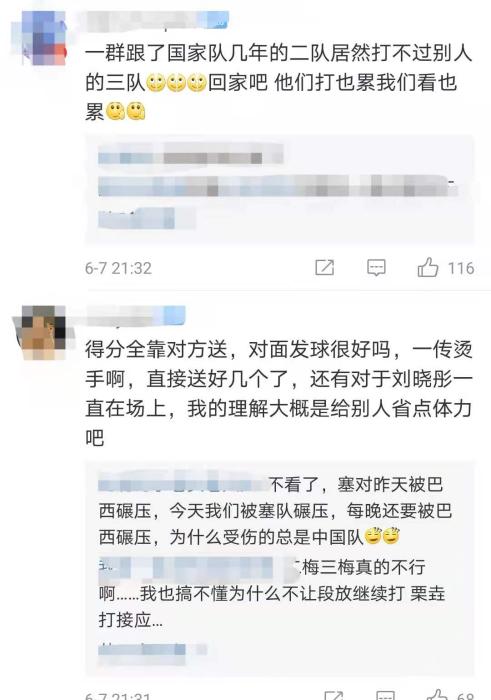Tap share icon on the second comment
Screen dimensions: 491x700
click(x=333, y=696)
